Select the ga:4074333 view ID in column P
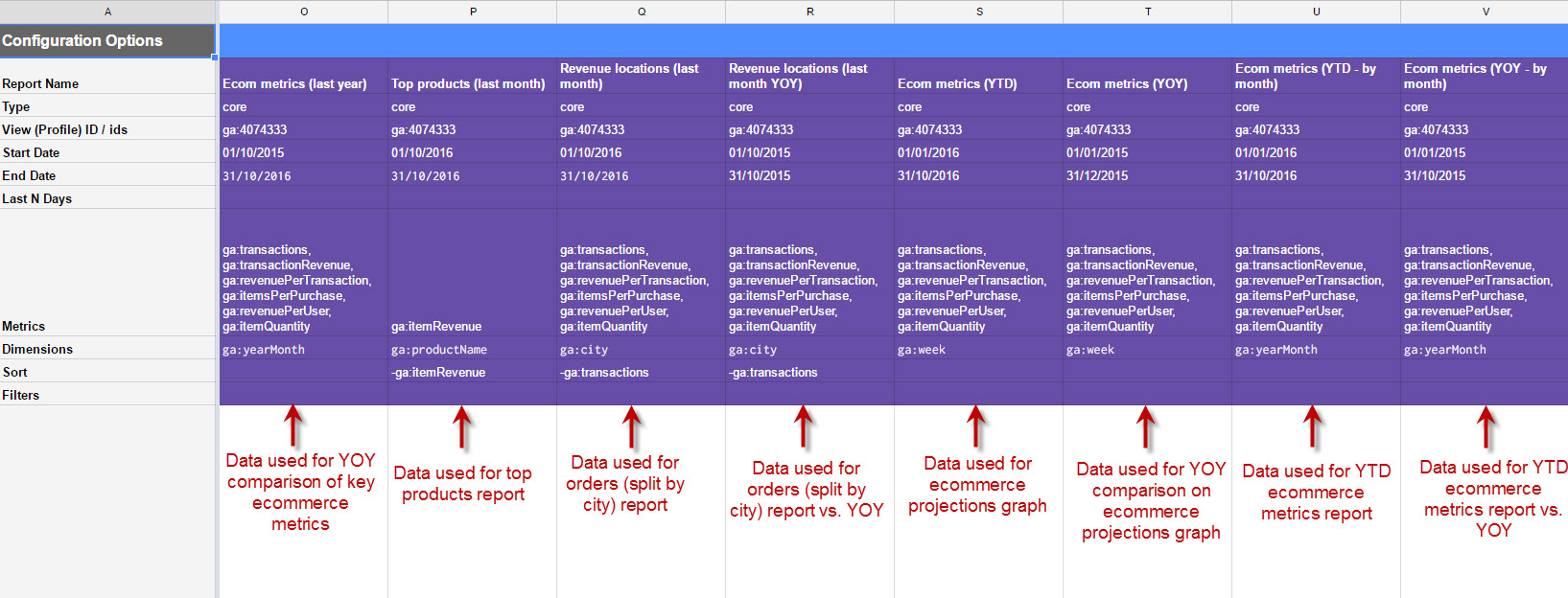The height and width of the screenshot is (598, 1568). click(x=473, y=129)
